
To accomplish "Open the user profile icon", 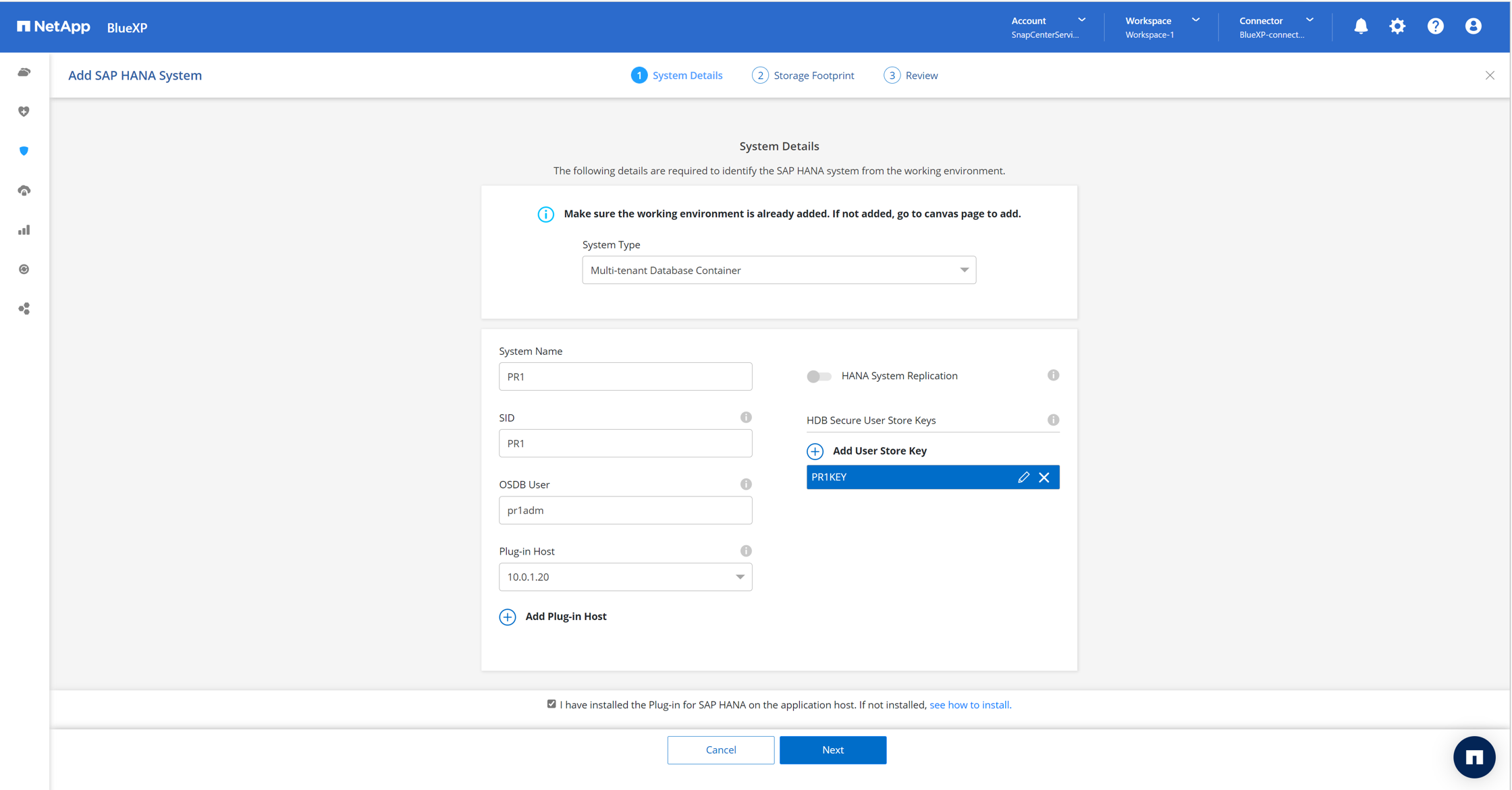I will pos(1473,26).
